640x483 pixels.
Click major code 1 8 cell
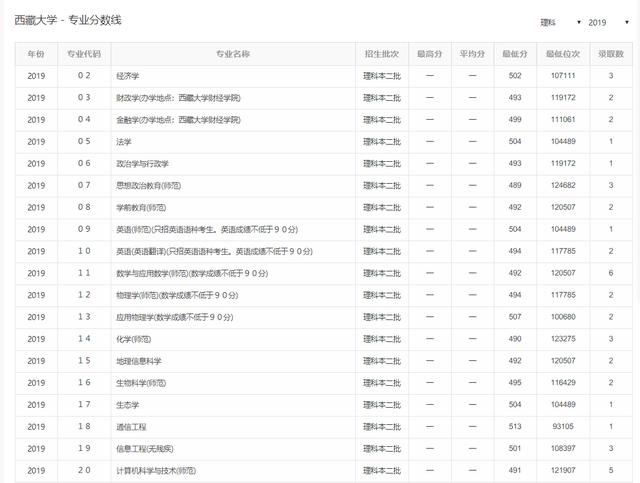tap(84, 427)
